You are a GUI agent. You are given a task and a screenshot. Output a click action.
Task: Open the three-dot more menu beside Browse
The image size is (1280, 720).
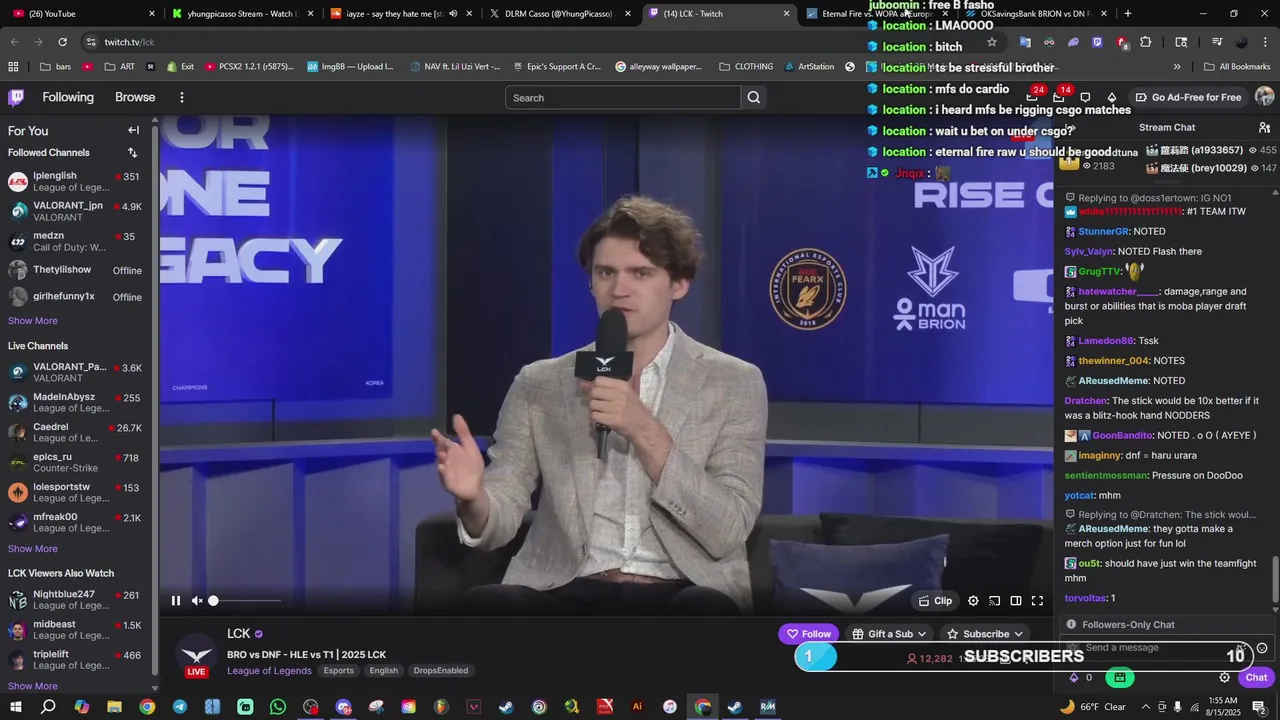[182, 97]
